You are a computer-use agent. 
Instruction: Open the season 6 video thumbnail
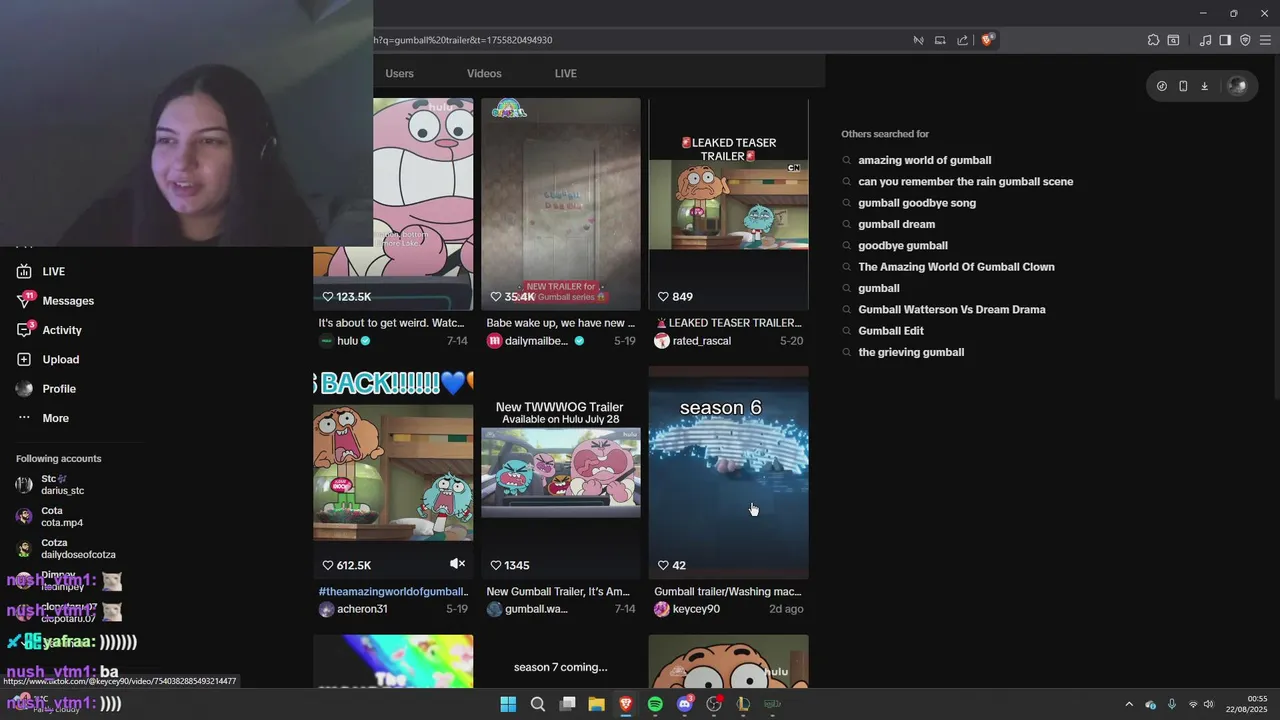729,472
